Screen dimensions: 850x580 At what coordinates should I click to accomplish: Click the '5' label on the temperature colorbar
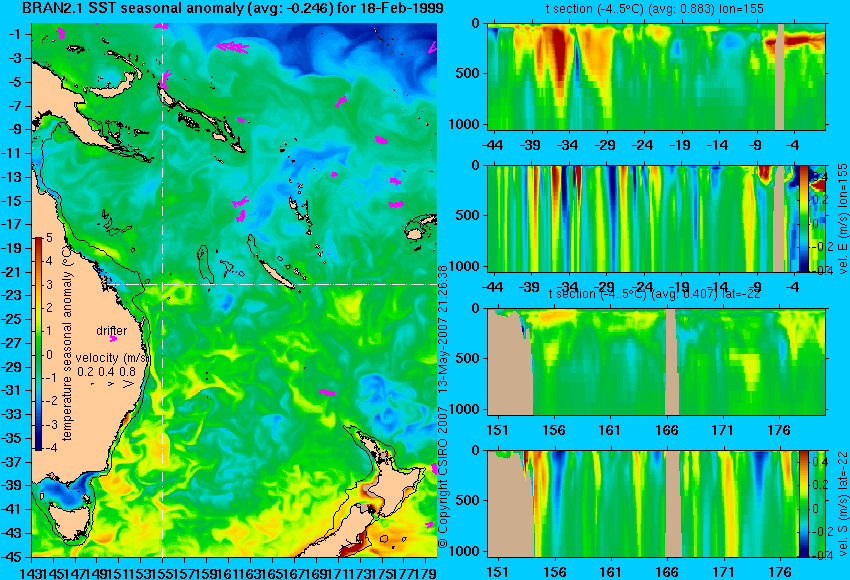coord(49,237)
